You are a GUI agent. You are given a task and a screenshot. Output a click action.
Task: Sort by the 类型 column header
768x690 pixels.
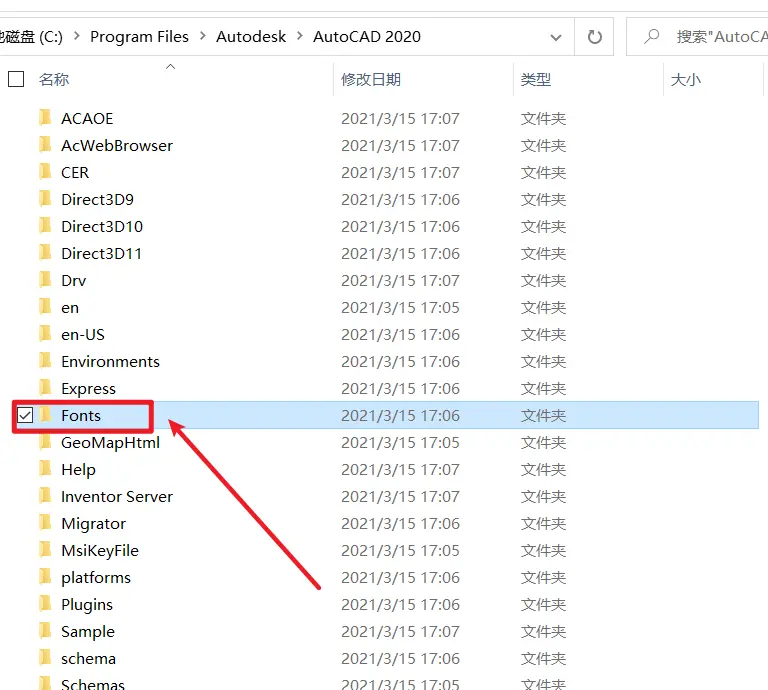(x=536, y=79)
